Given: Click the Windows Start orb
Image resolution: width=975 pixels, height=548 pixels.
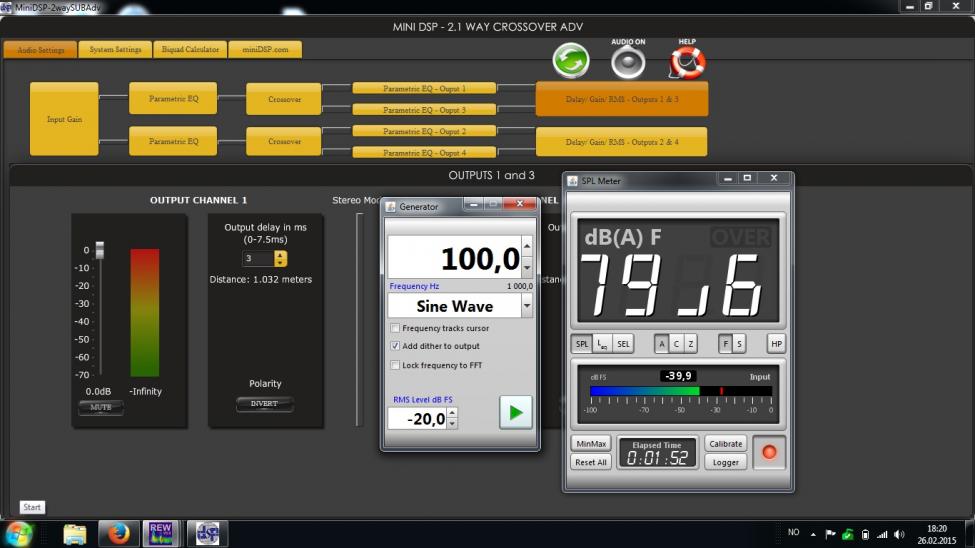Looking at the screenshot, I should [x=18, y=534].
